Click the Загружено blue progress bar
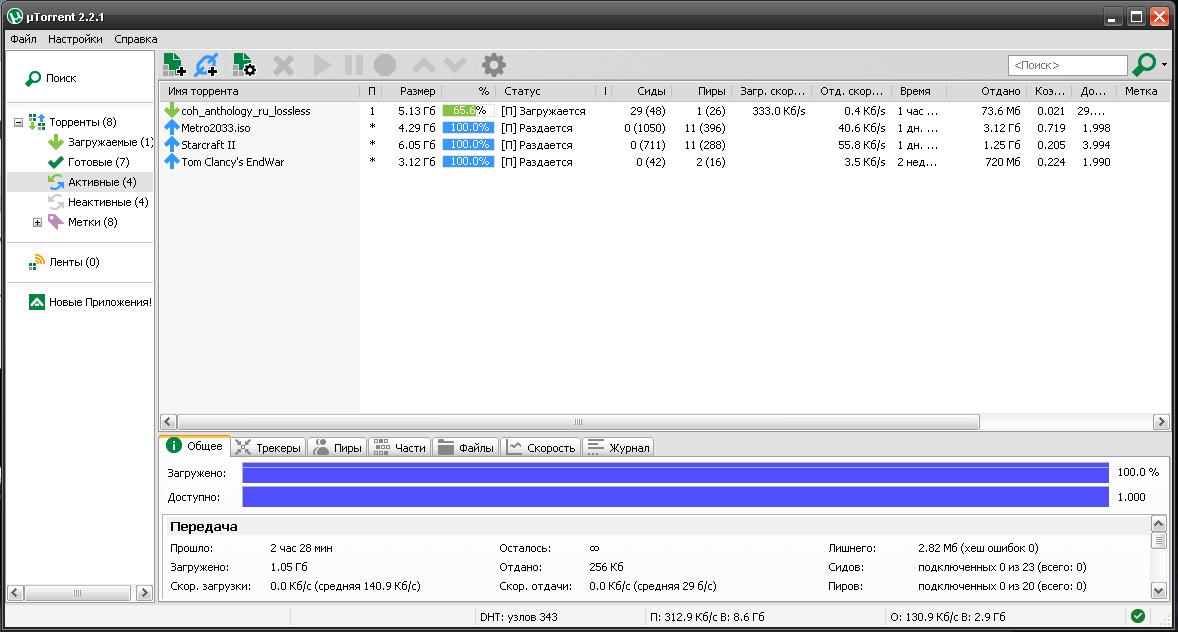1178x632 pixels. click(x=675, y=473)
